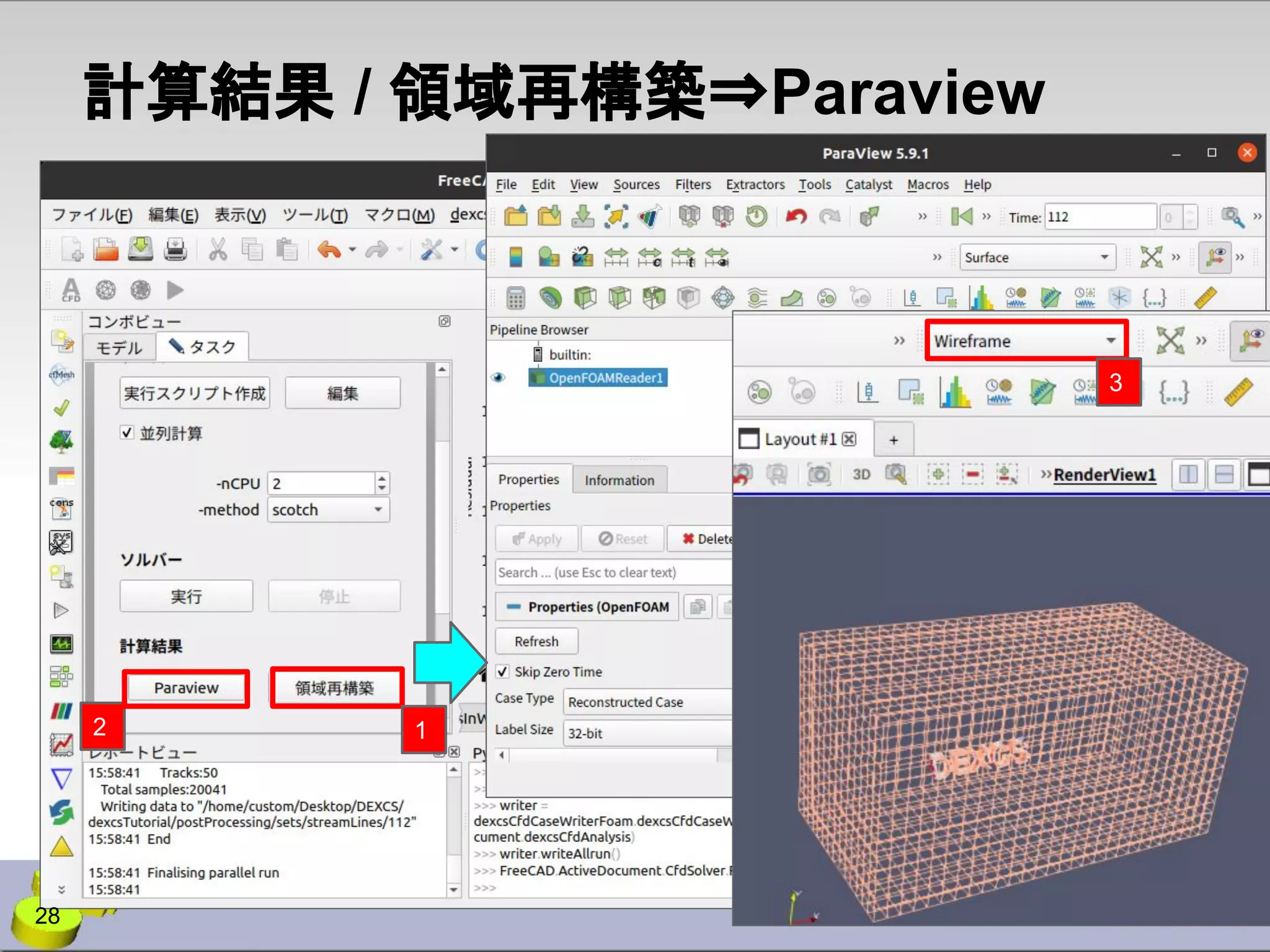Click the ParaView Calculator filter icon

(515, 298)
